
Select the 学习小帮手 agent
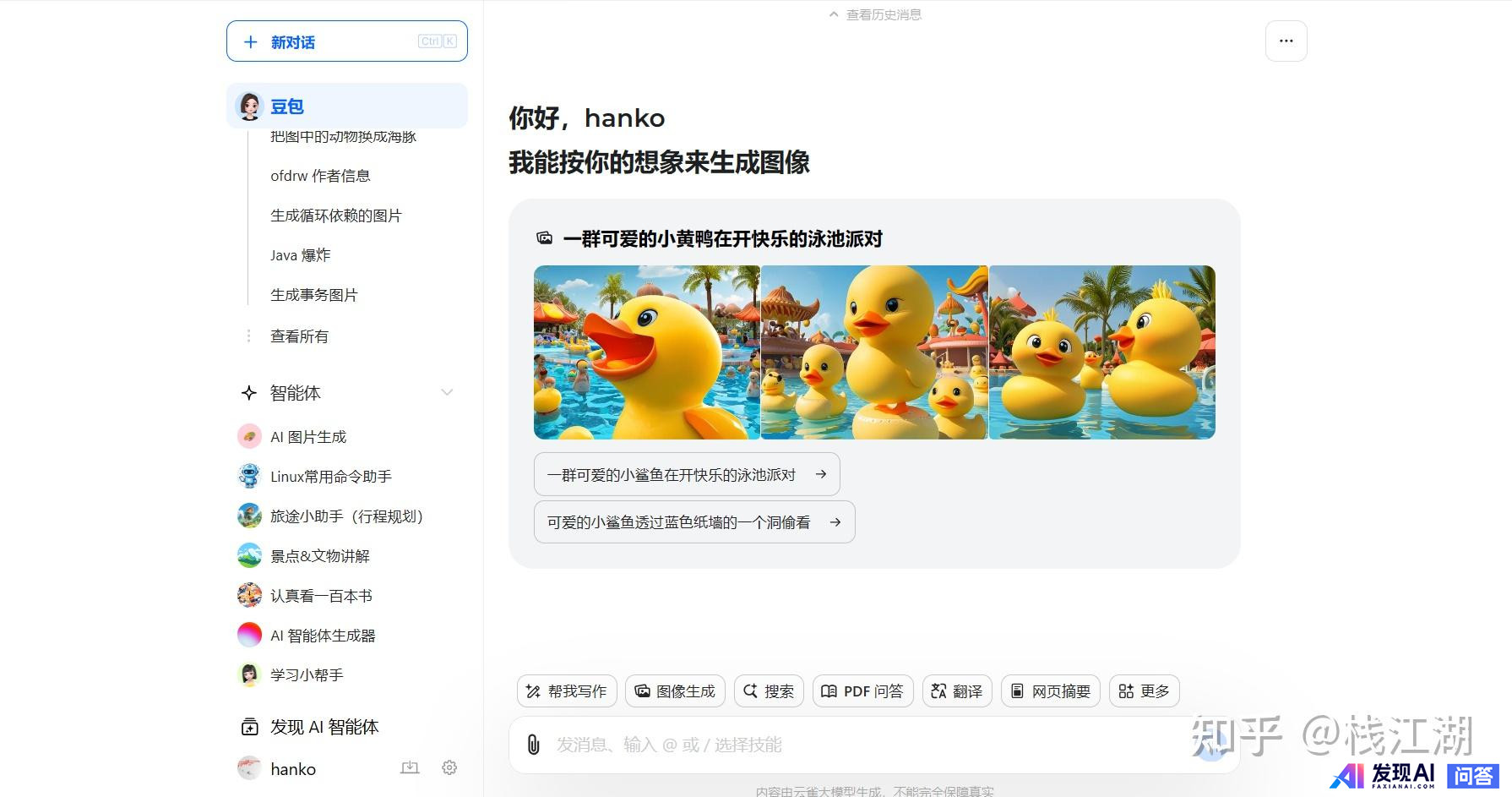[306, 675]
